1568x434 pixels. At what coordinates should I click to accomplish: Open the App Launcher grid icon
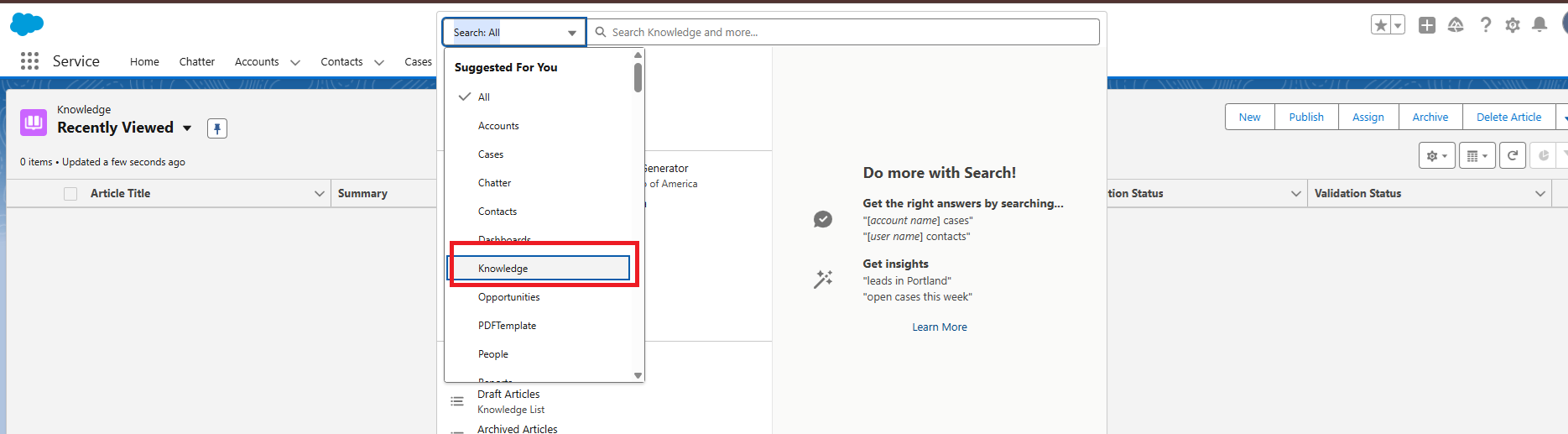[x=29, y=61]
